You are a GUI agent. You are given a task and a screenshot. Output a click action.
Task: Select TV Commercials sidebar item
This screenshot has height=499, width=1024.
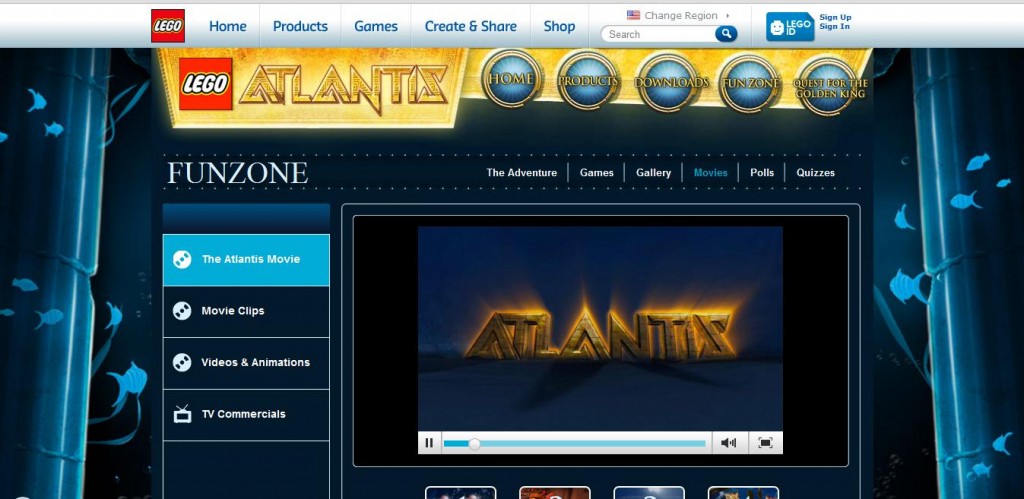[246, 415]
